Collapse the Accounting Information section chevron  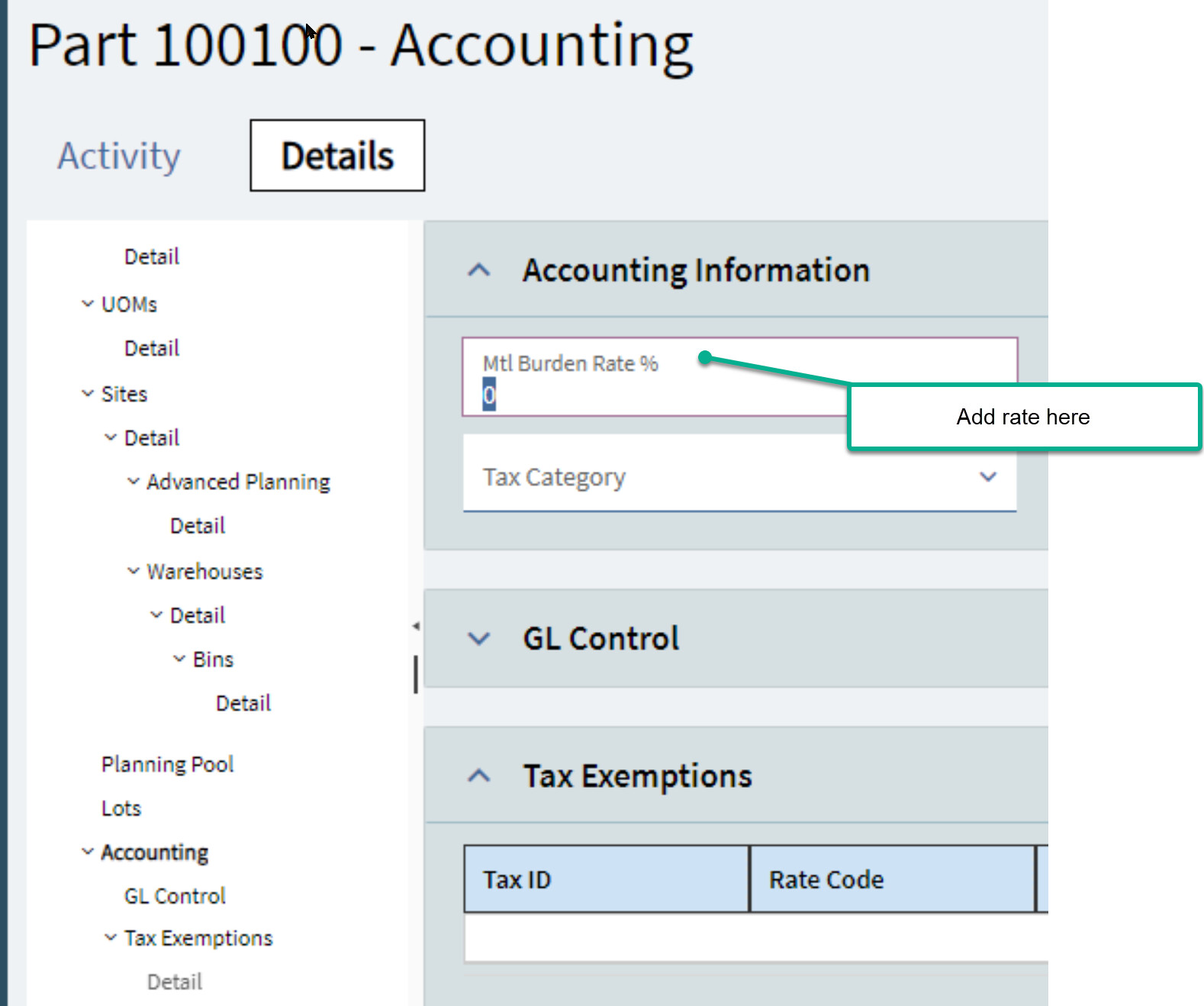coord(478,270)
